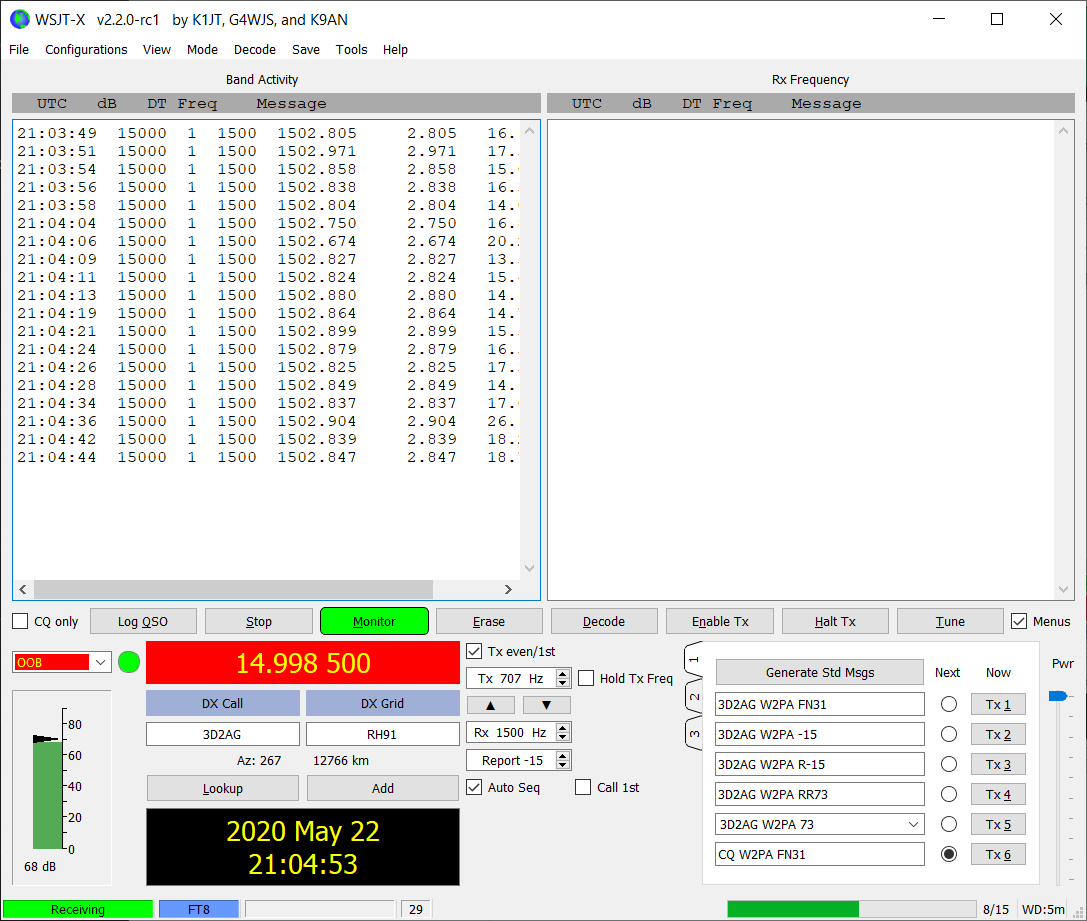The height and width of the screenshot is (921, 1087).
Task: Click the 14.998 500 frequency display
Action: click(x=303, y=663)
